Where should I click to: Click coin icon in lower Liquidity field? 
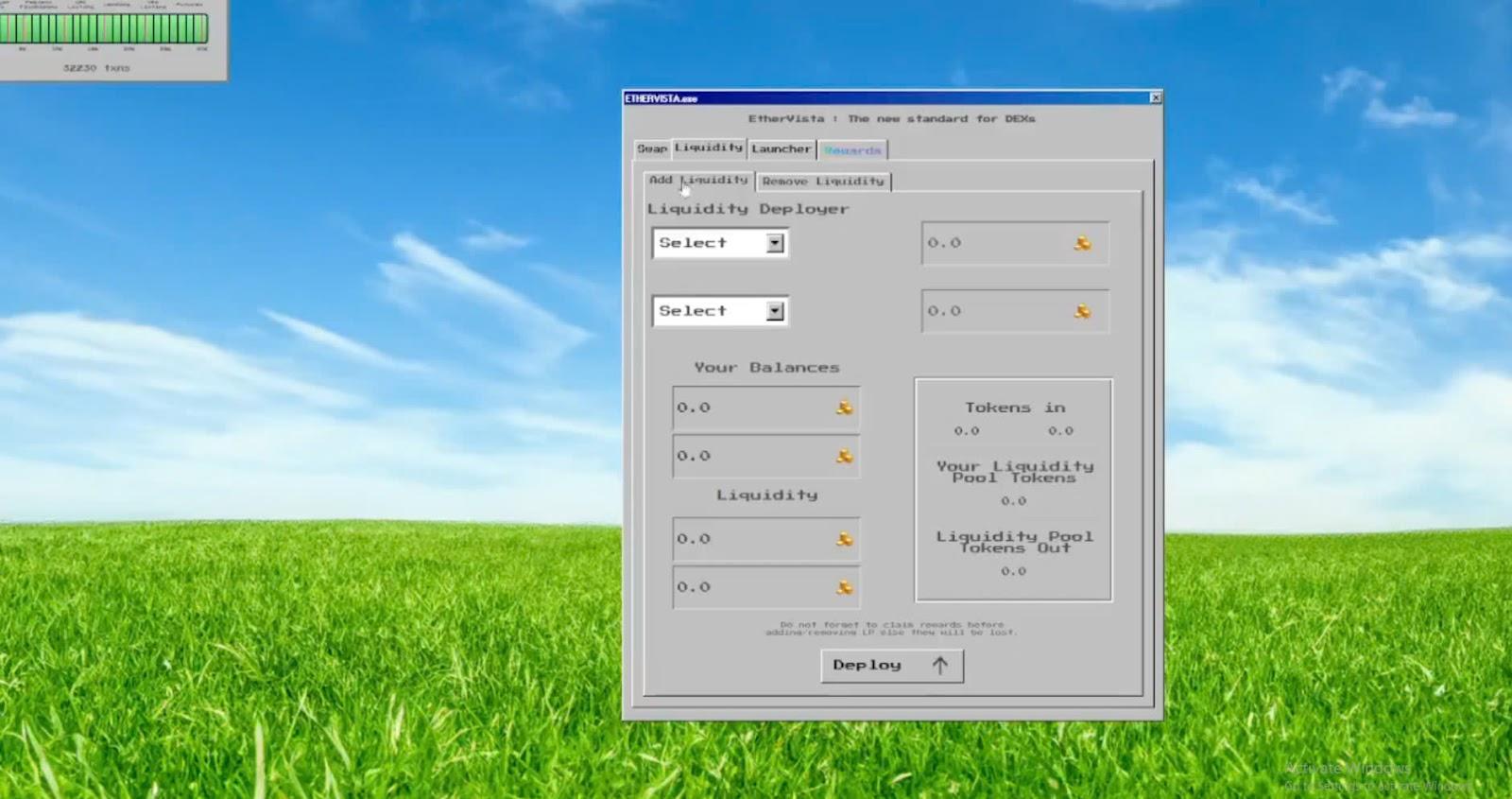tap(844, 587)
